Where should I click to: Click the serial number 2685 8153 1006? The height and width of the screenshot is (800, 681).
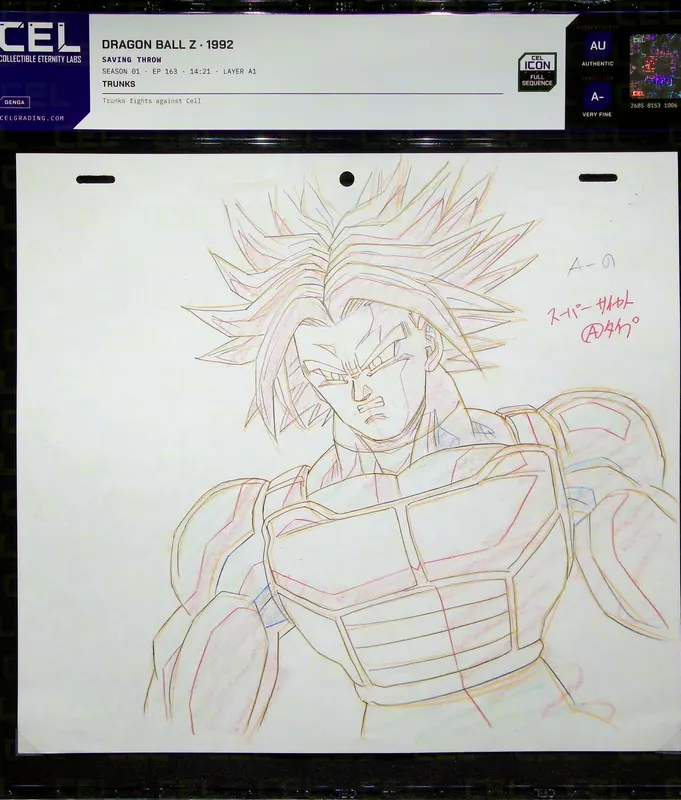(654, 106)
